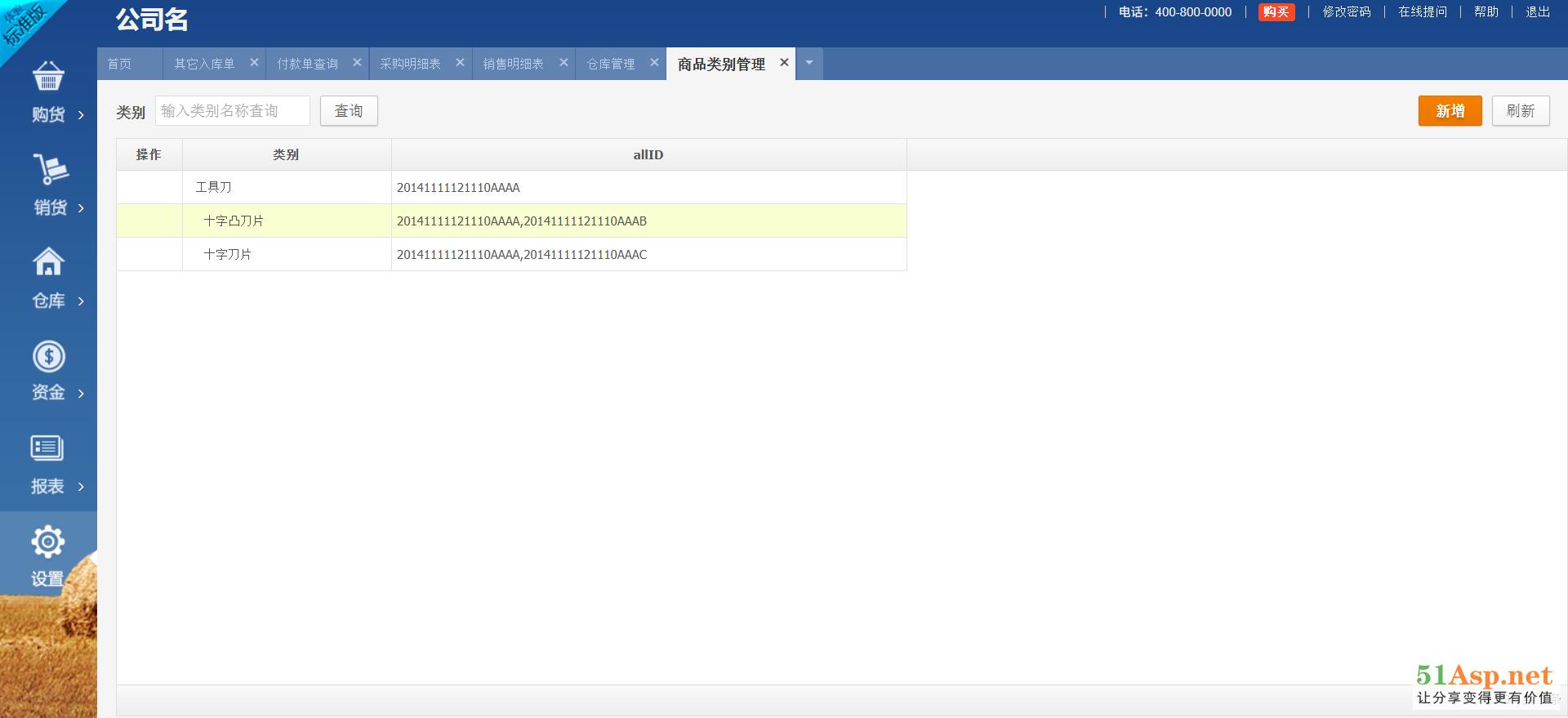Close the 商品类别管理 tab

[x=784, y=62]
